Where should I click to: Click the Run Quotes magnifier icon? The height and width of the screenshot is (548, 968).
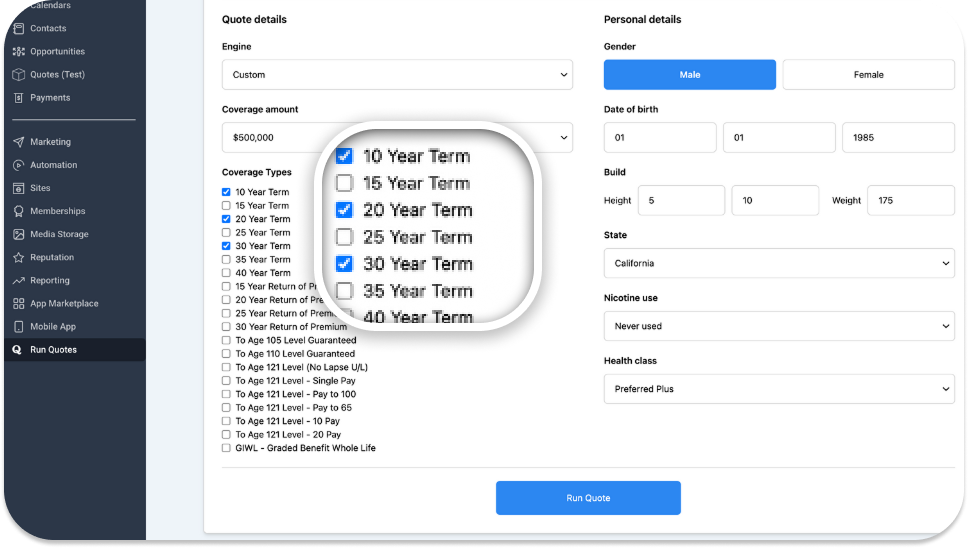coord(17,350)
